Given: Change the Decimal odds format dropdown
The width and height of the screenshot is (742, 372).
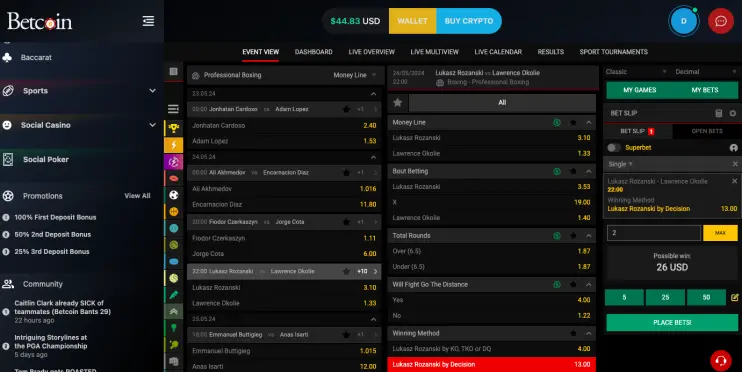Looking at the screenshot, I should [706, 71].
